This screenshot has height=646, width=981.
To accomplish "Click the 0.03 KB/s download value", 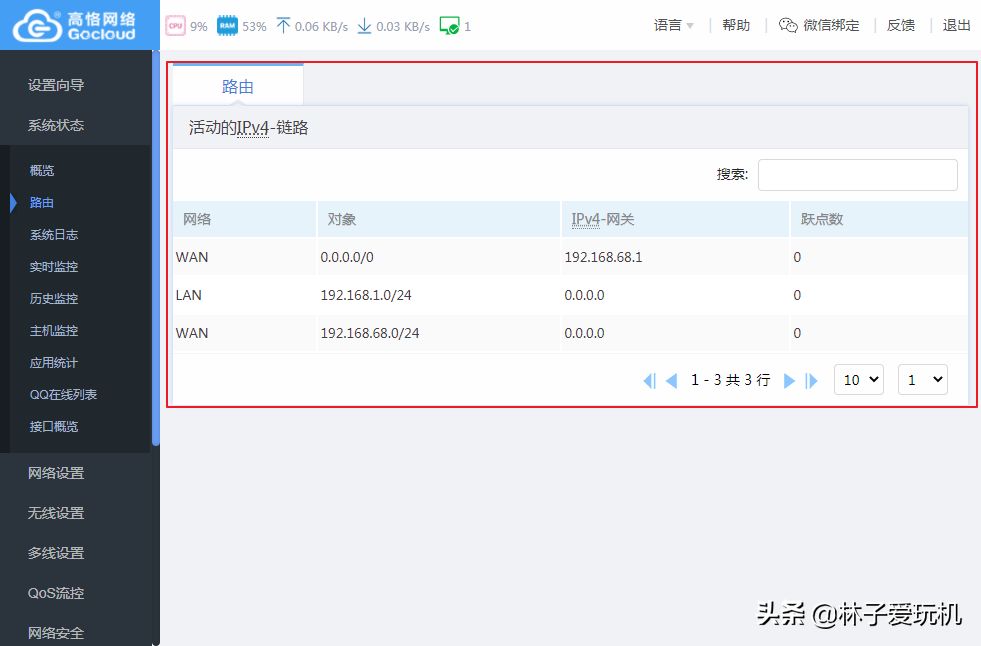I will [403, 26].
